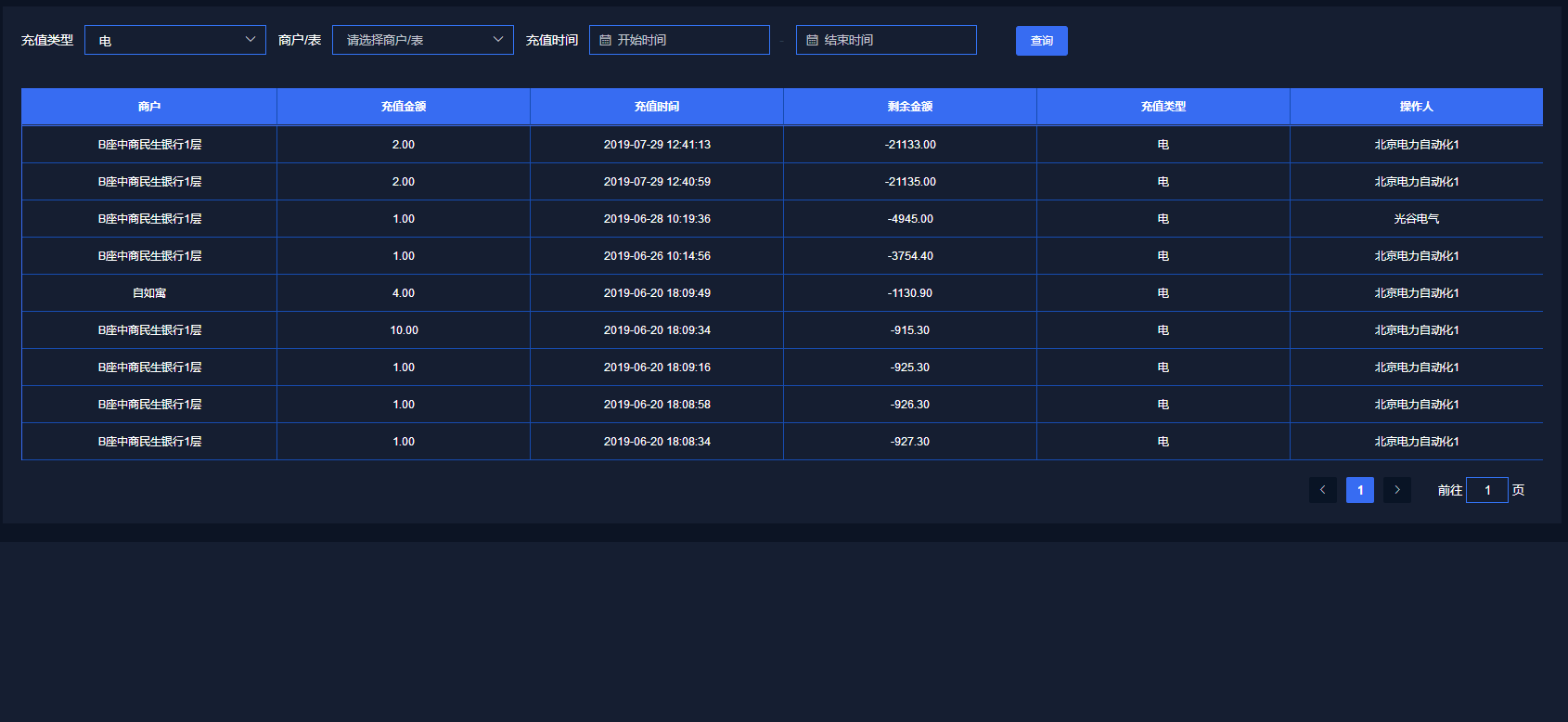Click the 充值时间 column header
This screenshot has width=1568, height=722.
point(657,107)
